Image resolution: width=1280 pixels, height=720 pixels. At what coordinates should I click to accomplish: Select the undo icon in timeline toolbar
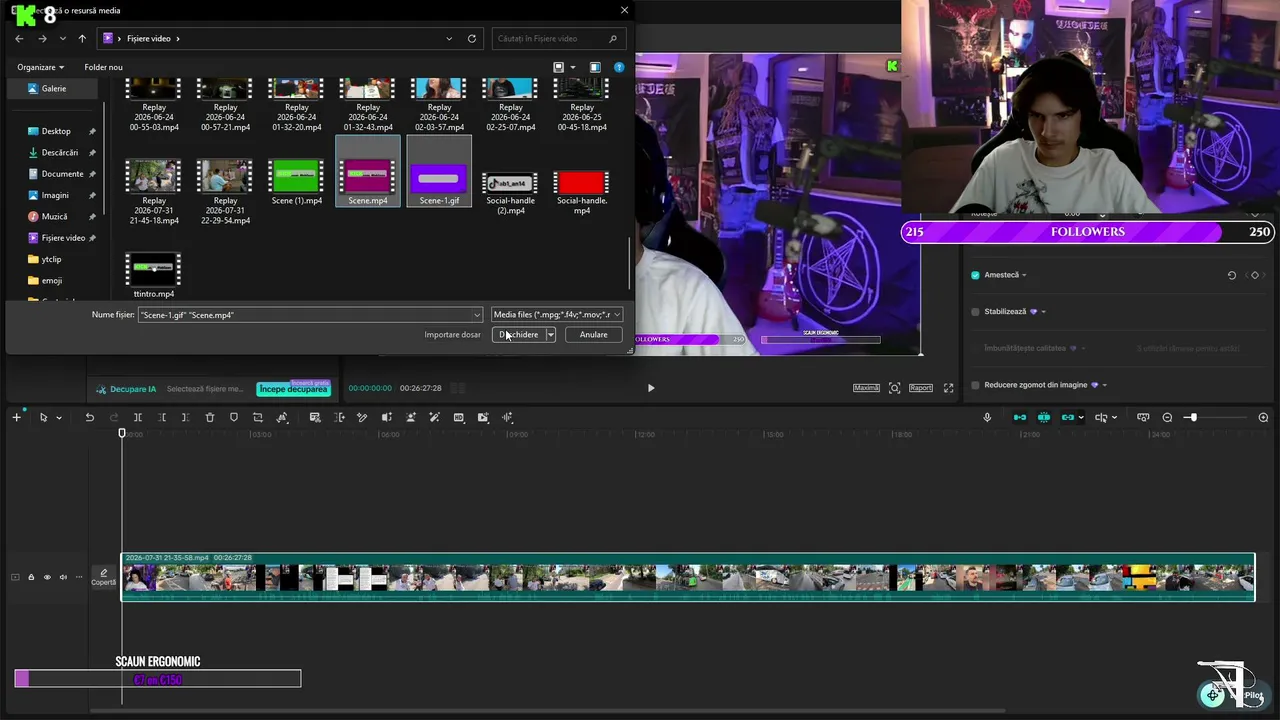point(89,417)
